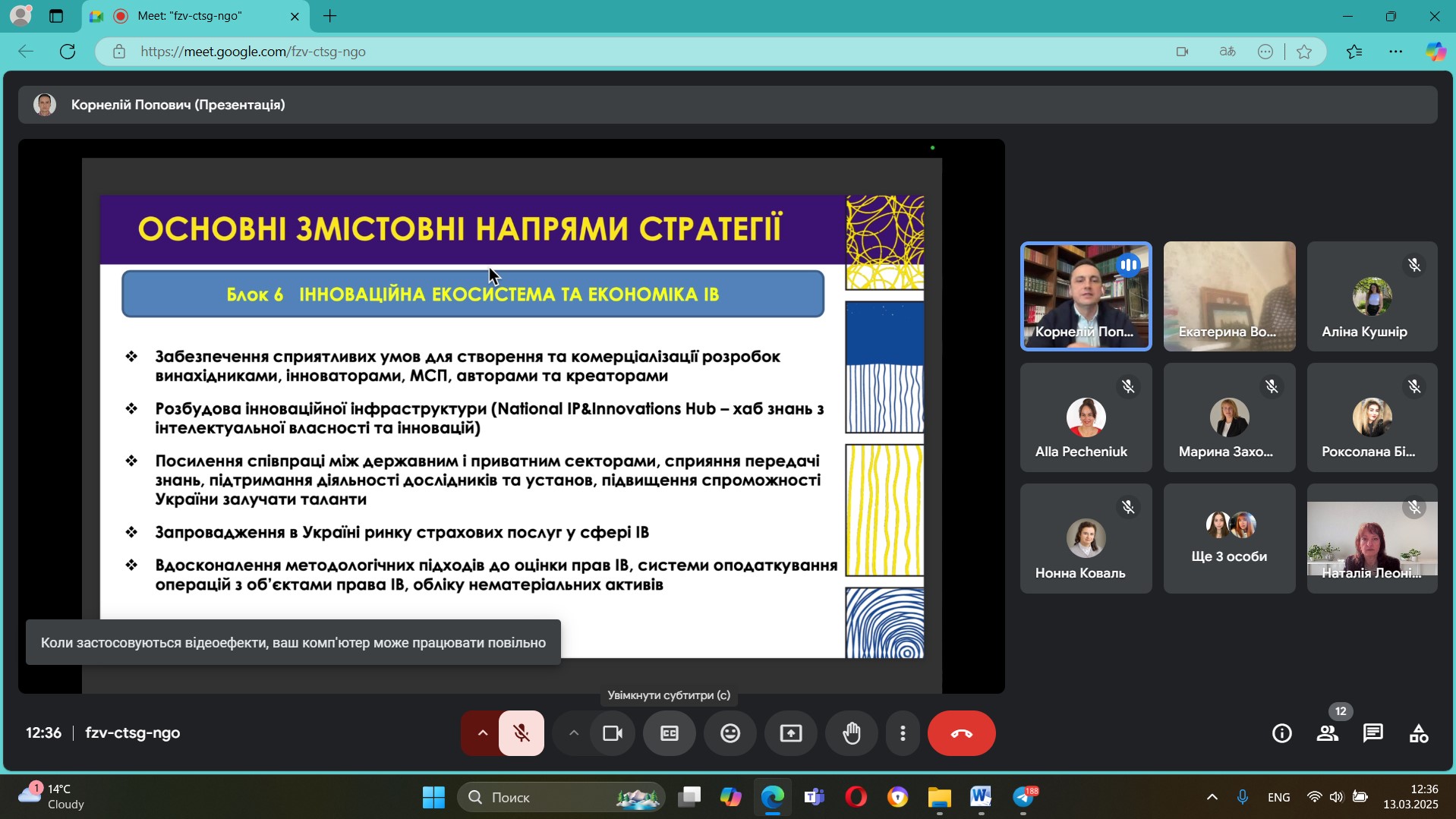Leave the call with red hangup button

pyautogui.click(x=961, y=733)
